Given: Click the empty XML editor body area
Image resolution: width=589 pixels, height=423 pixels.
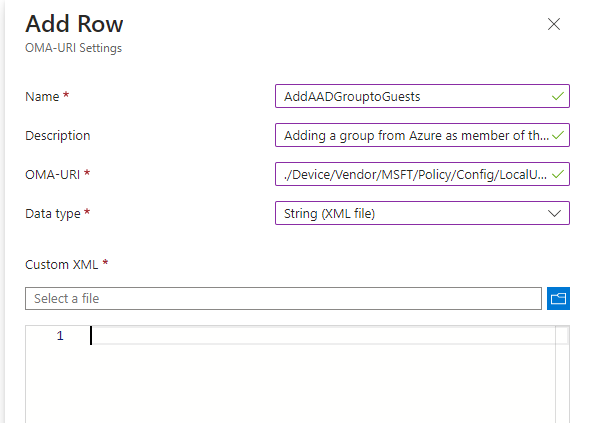Looking at the screenshot, I should point(322,383).
